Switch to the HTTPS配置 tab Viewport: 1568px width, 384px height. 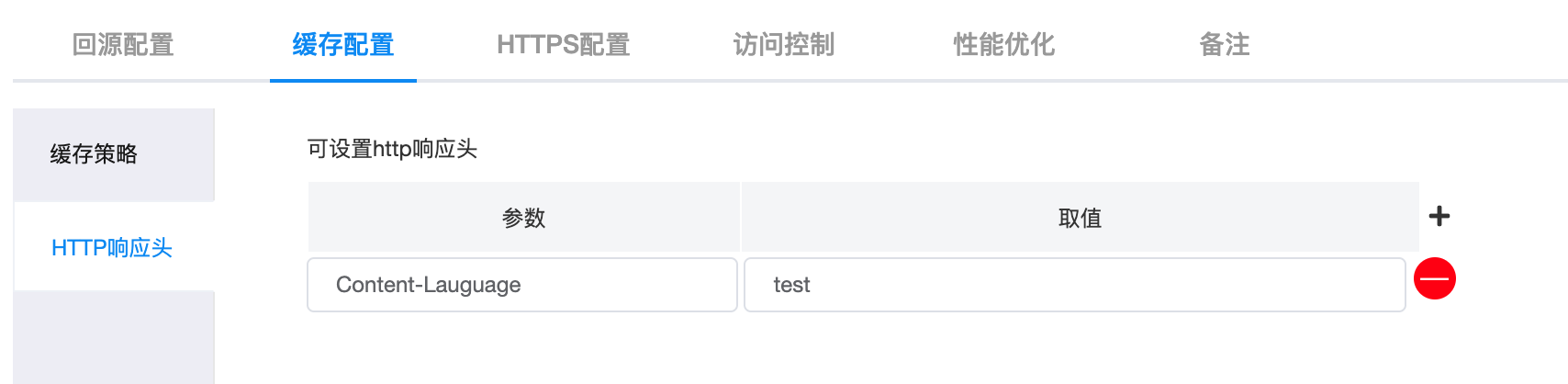point(564,44)
